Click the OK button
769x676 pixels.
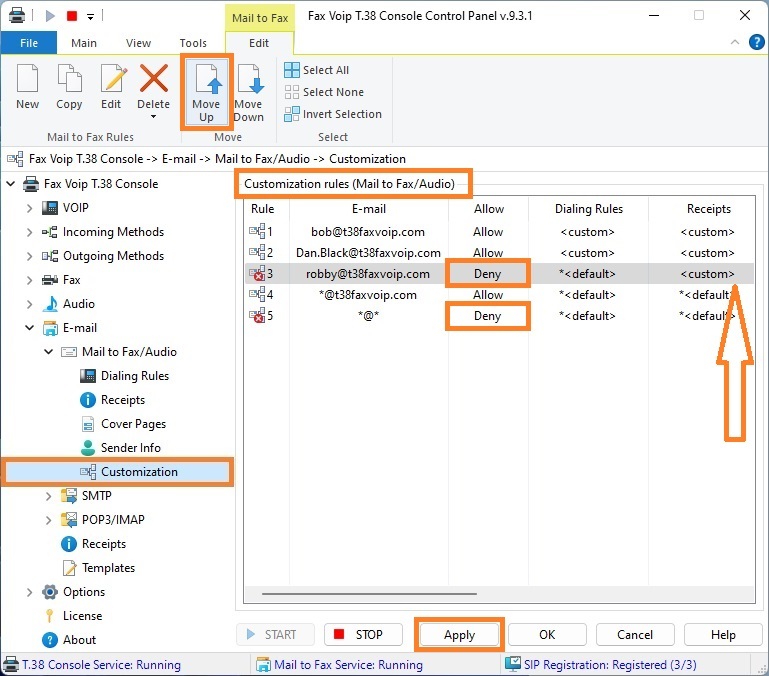tap(547, 635)
